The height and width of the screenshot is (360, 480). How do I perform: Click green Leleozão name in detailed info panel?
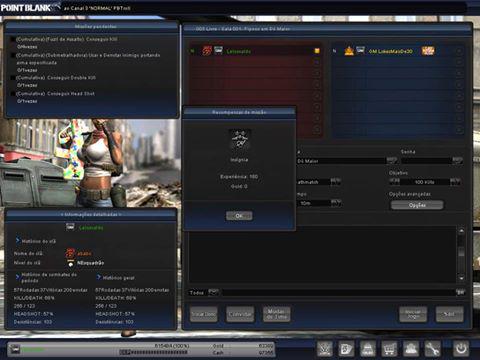coord(91,228)
